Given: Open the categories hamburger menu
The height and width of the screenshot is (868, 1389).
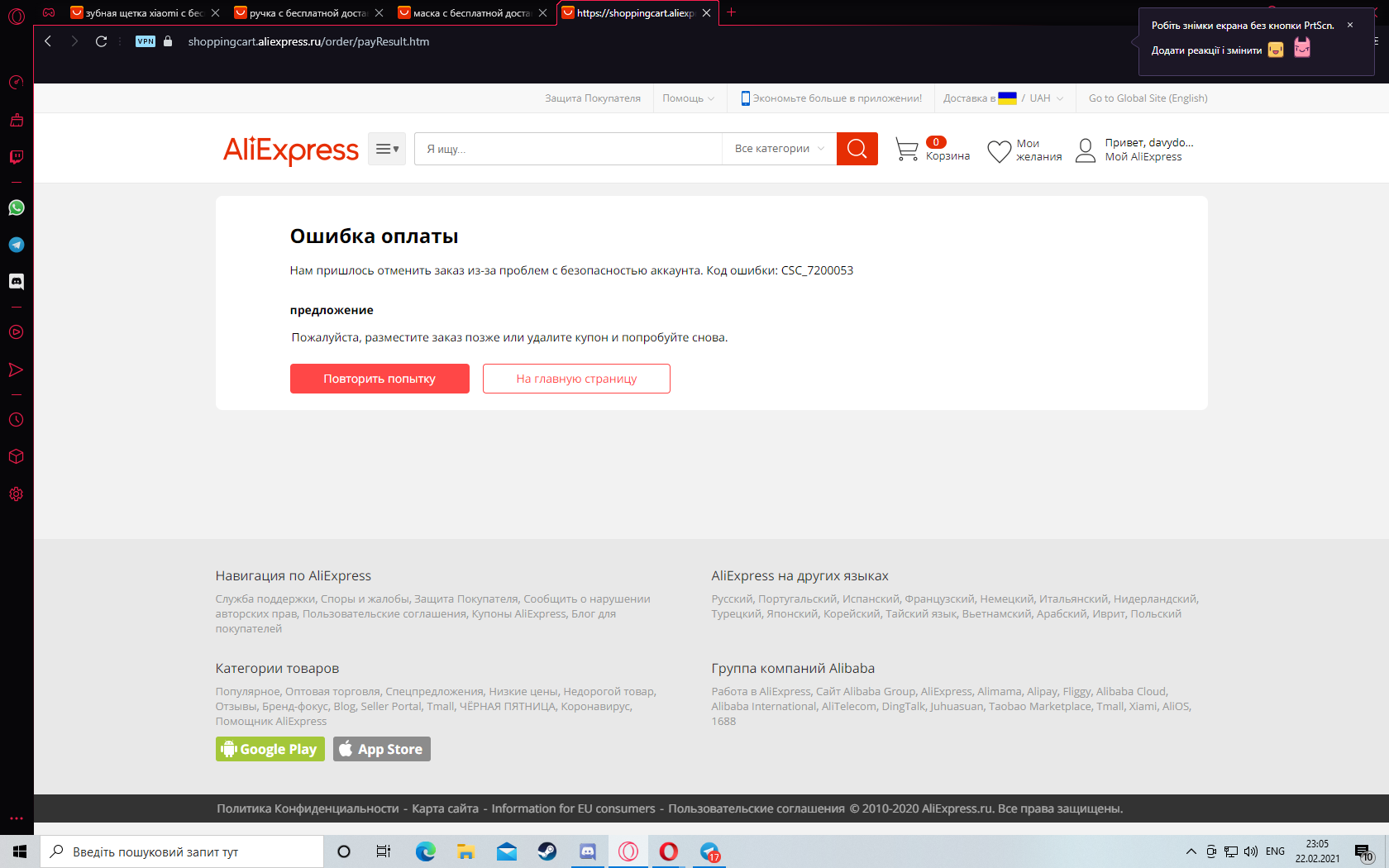Looking at the screenshot, I should 387,149.
